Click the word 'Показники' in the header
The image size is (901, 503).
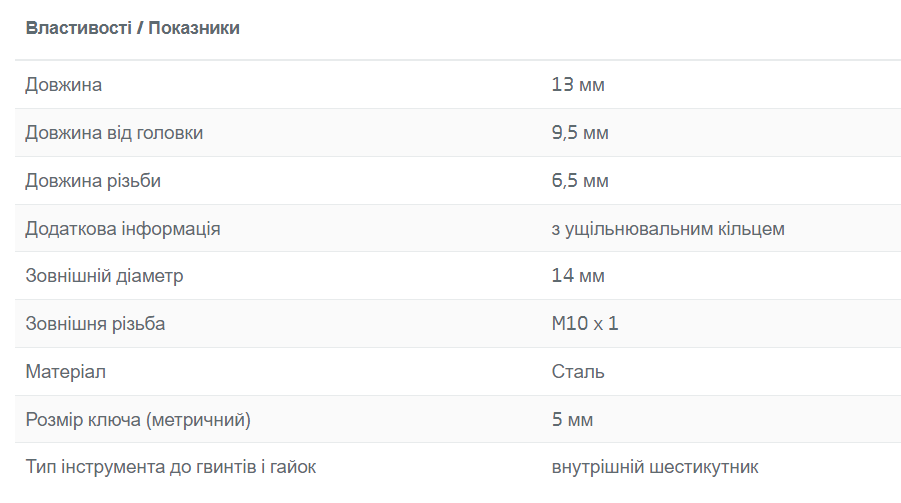click(x=194, y=28)
